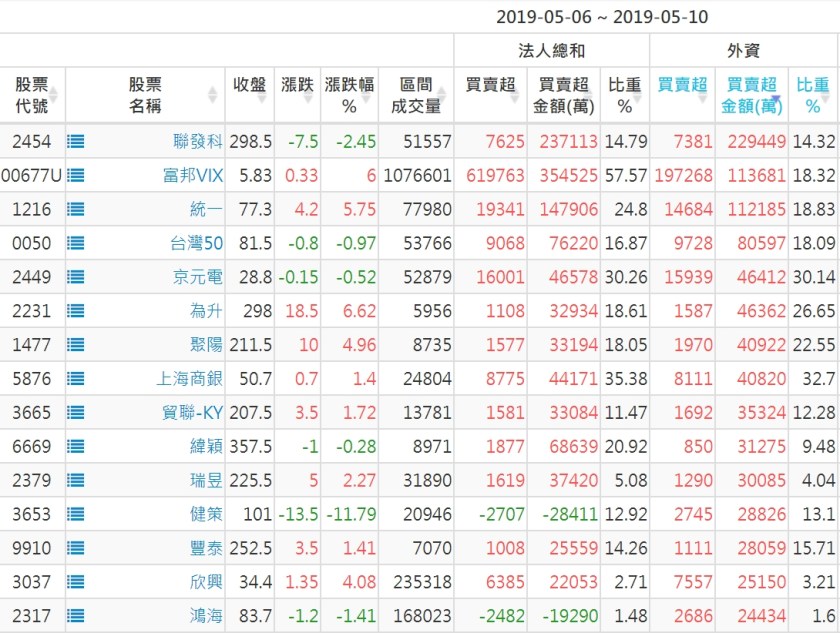Sort by 外資 買賣超金額(萬) header
Image resolution: width=840 pixels, height=633 pixels.
pyautogui.click(x=752, y=95)
